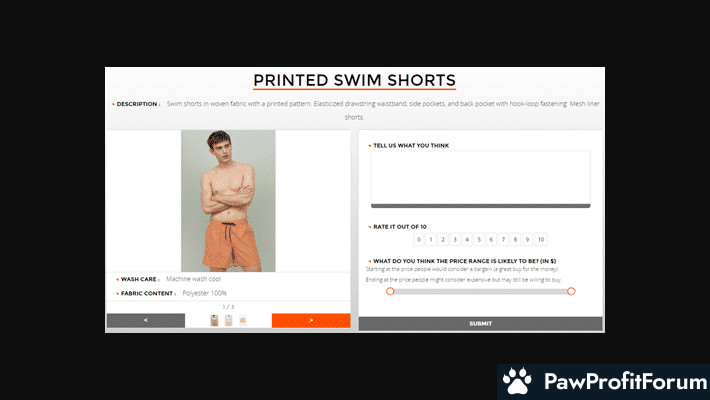Click the Submit button
710x400 pixels.
tap(480, 323)
